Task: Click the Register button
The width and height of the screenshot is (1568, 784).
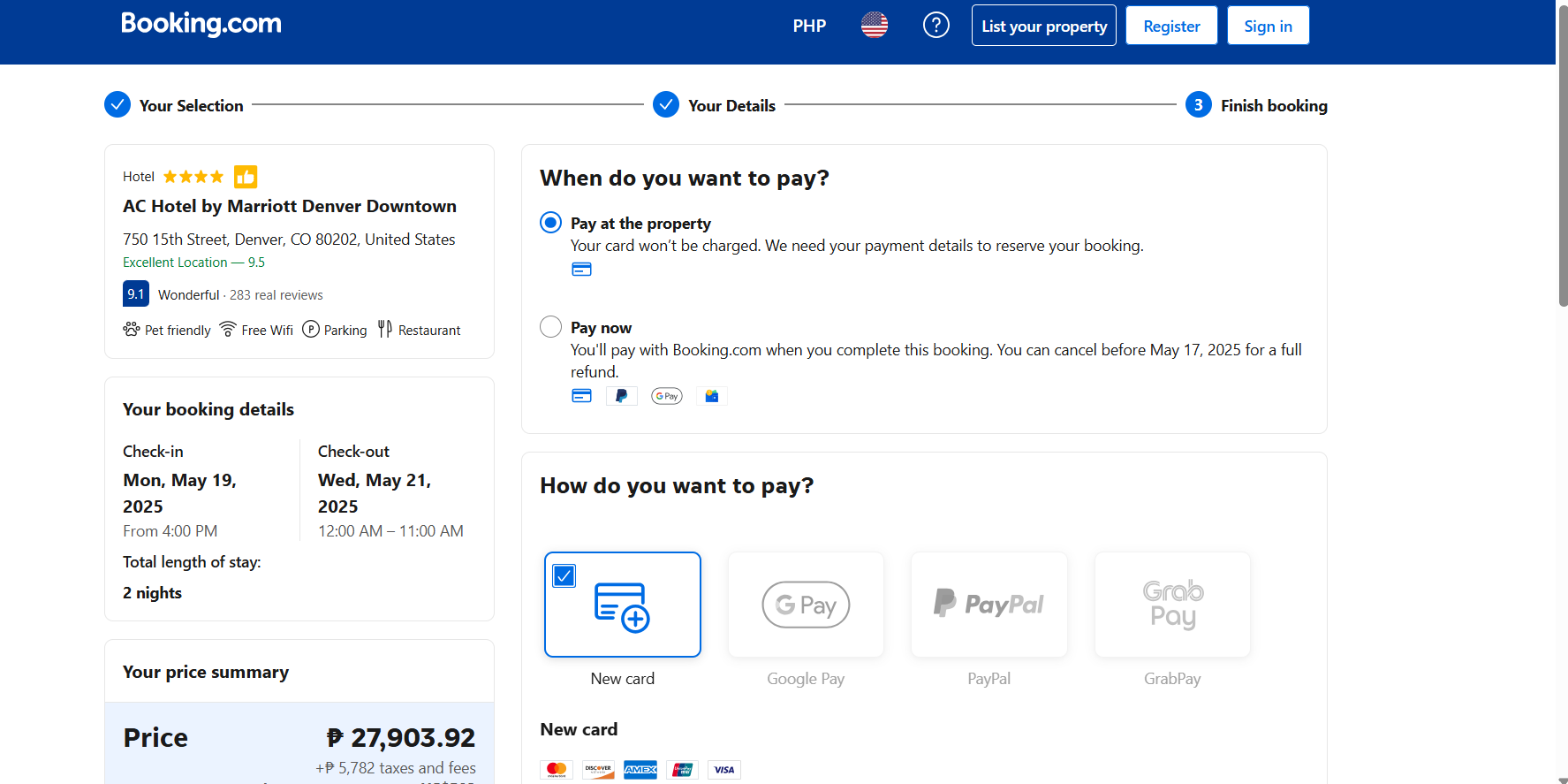Action: [1171, 26]
